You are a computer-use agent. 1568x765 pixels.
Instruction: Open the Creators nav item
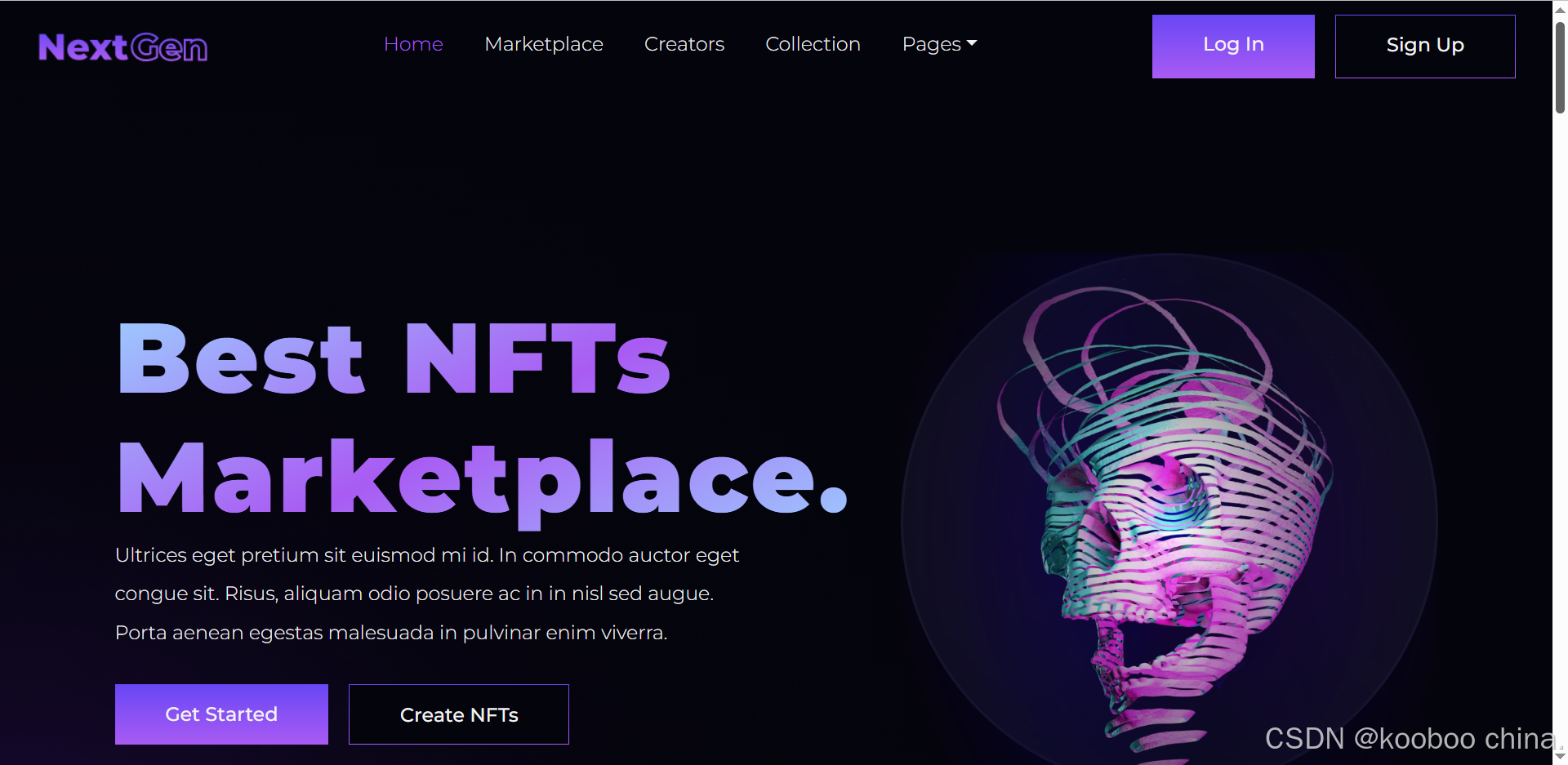pyautogui.click(x=684, y=44)
